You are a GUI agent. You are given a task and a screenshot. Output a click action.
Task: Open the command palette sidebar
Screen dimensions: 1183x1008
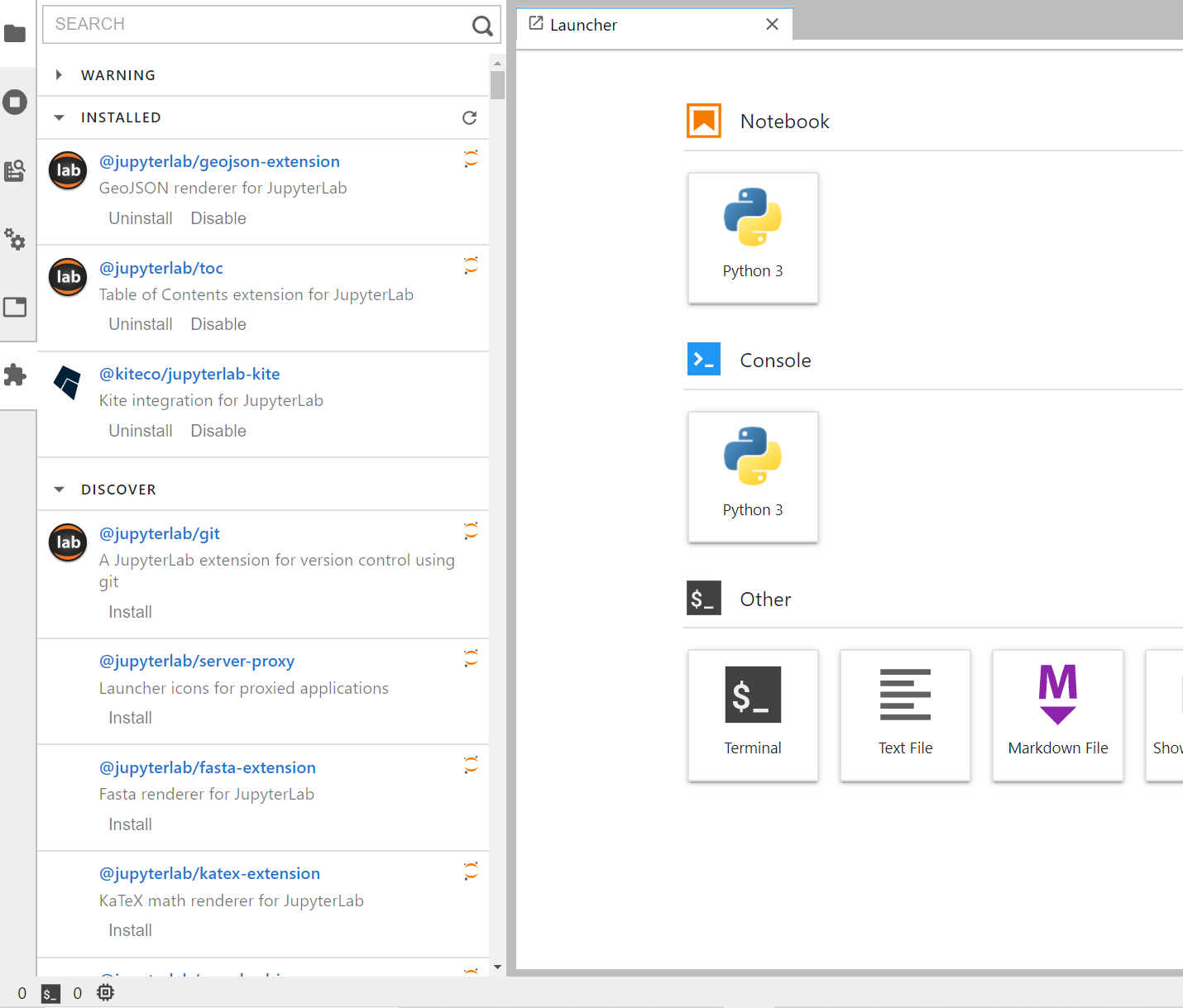point(16,171)
